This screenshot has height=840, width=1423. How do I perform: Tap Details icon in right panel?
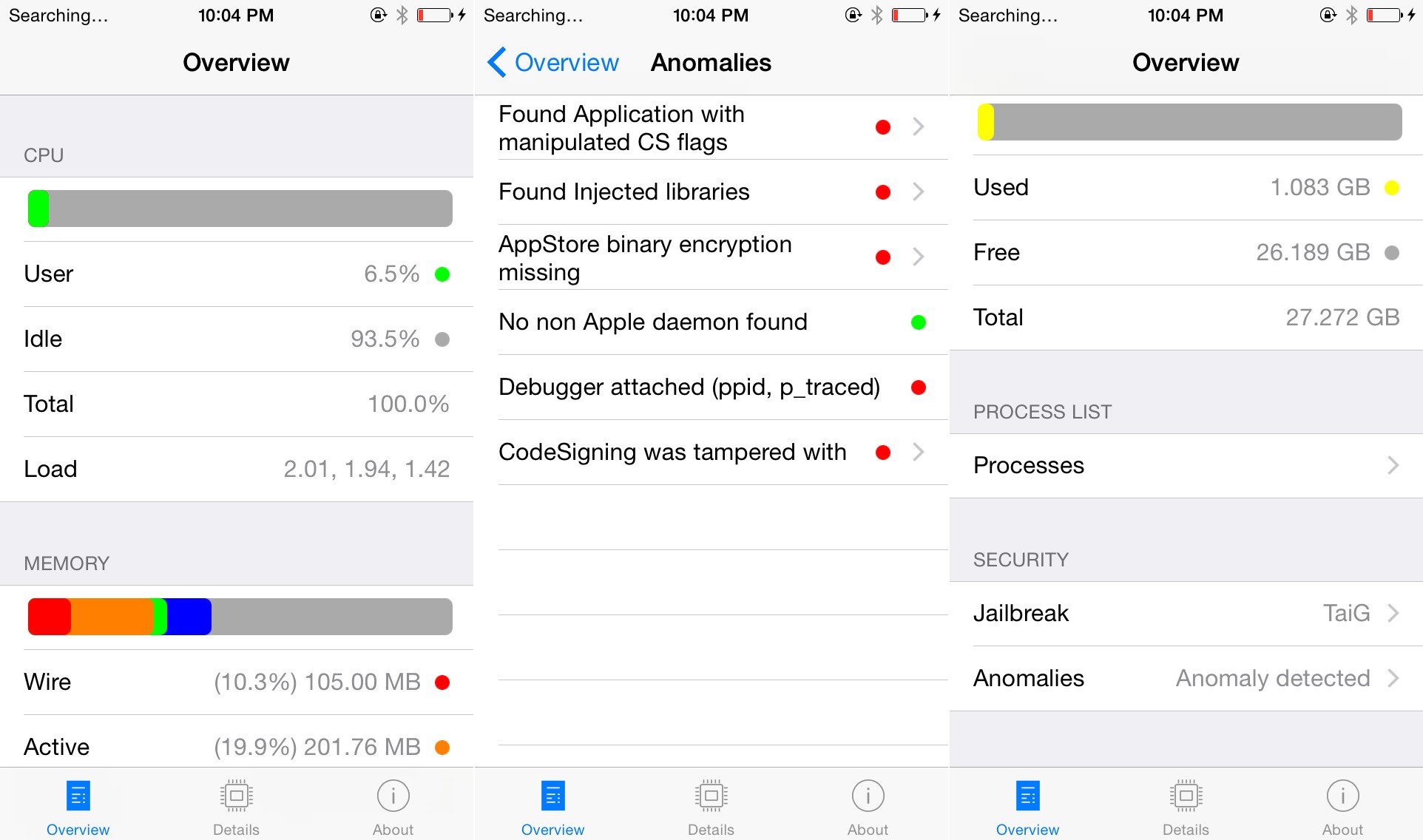pyautogui.click(x=1186, y=800)
